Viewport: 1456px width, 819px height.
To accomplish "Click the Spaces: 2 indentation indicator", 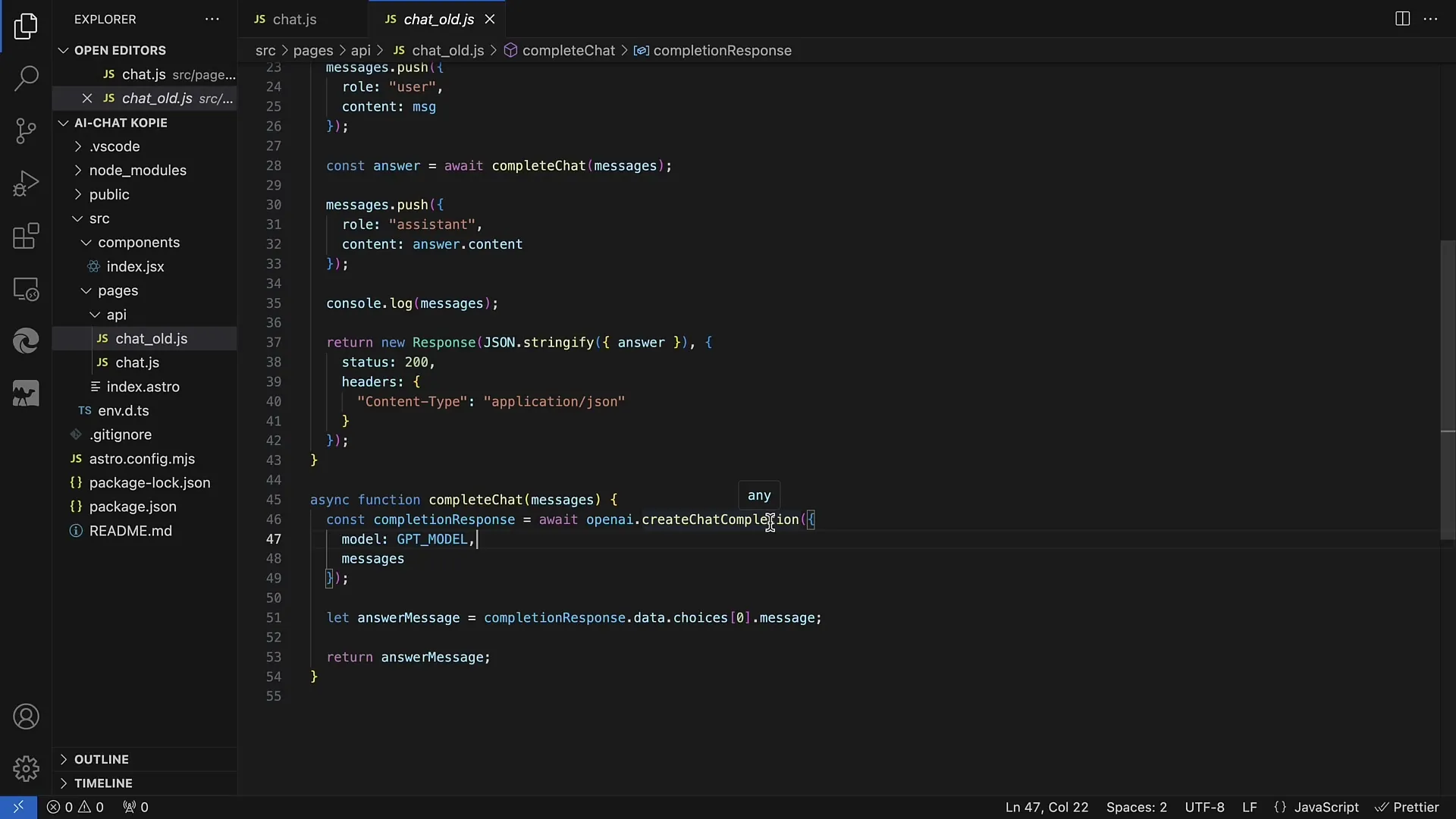I will [1136, 807].
